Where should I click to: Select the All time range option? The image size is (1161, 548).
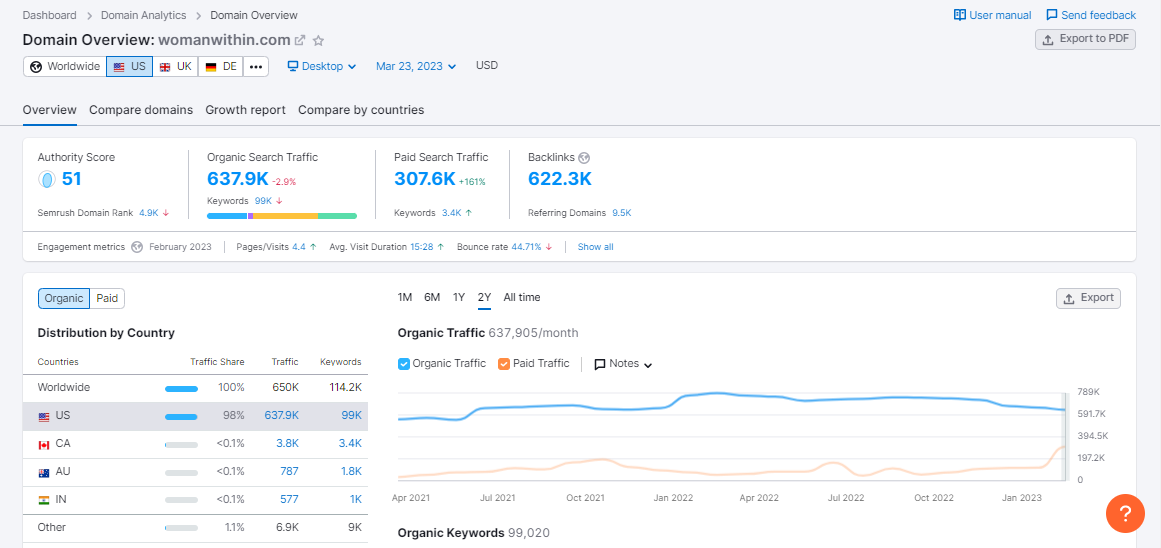point(521,297)
